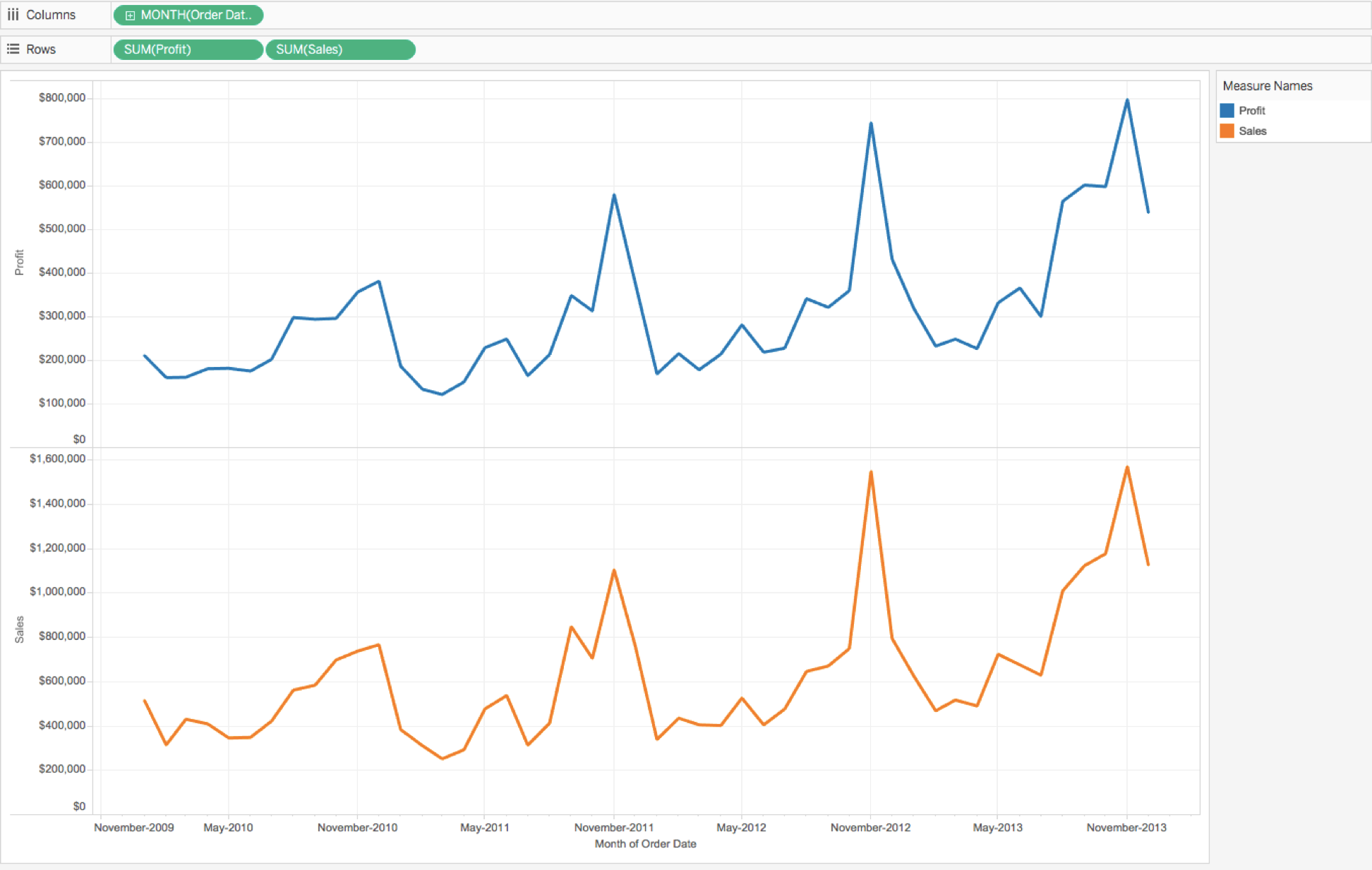Click the Measure Names legend card

tap(1292, 106)
